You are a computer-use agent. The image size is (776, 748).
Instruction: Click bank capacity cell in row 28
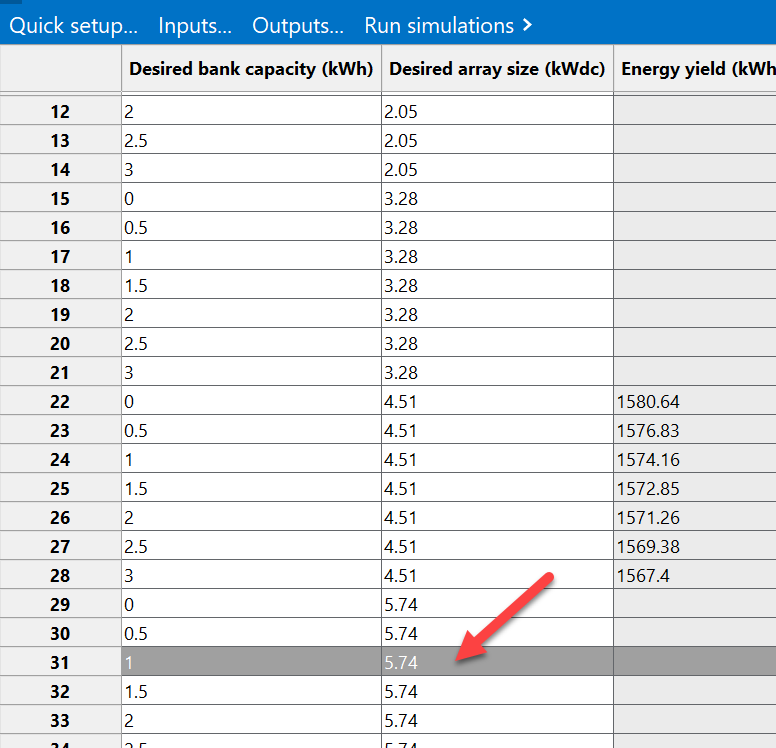pos(251,576)
